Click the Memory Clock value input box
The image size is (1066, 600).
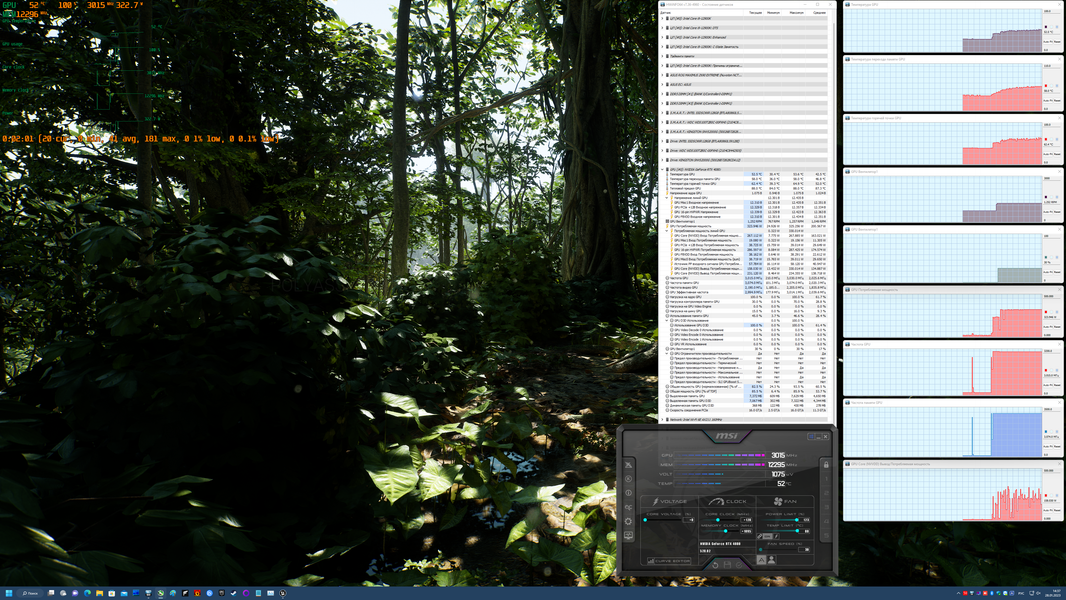coord(746,531)
